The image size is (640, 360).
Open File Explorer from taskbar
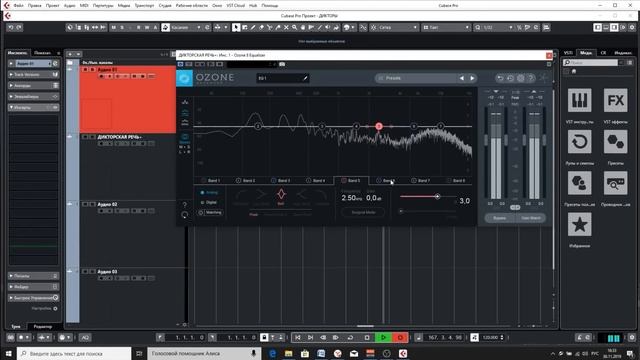[289, 353]
